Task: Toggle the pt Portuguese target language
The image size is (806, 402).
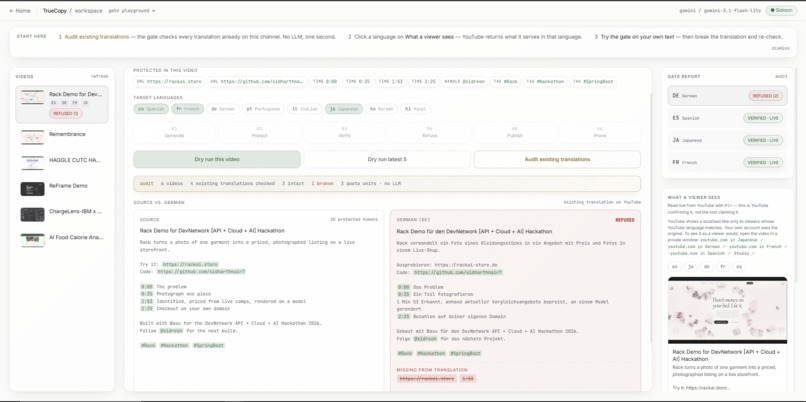Action: click(263, 109)
